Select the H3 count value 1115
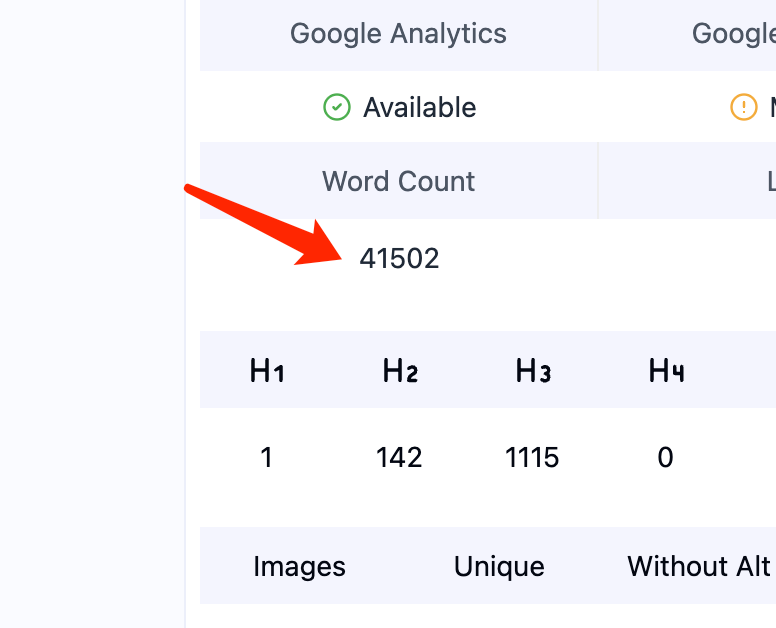776x628 pixels. [x=532, y=457]
